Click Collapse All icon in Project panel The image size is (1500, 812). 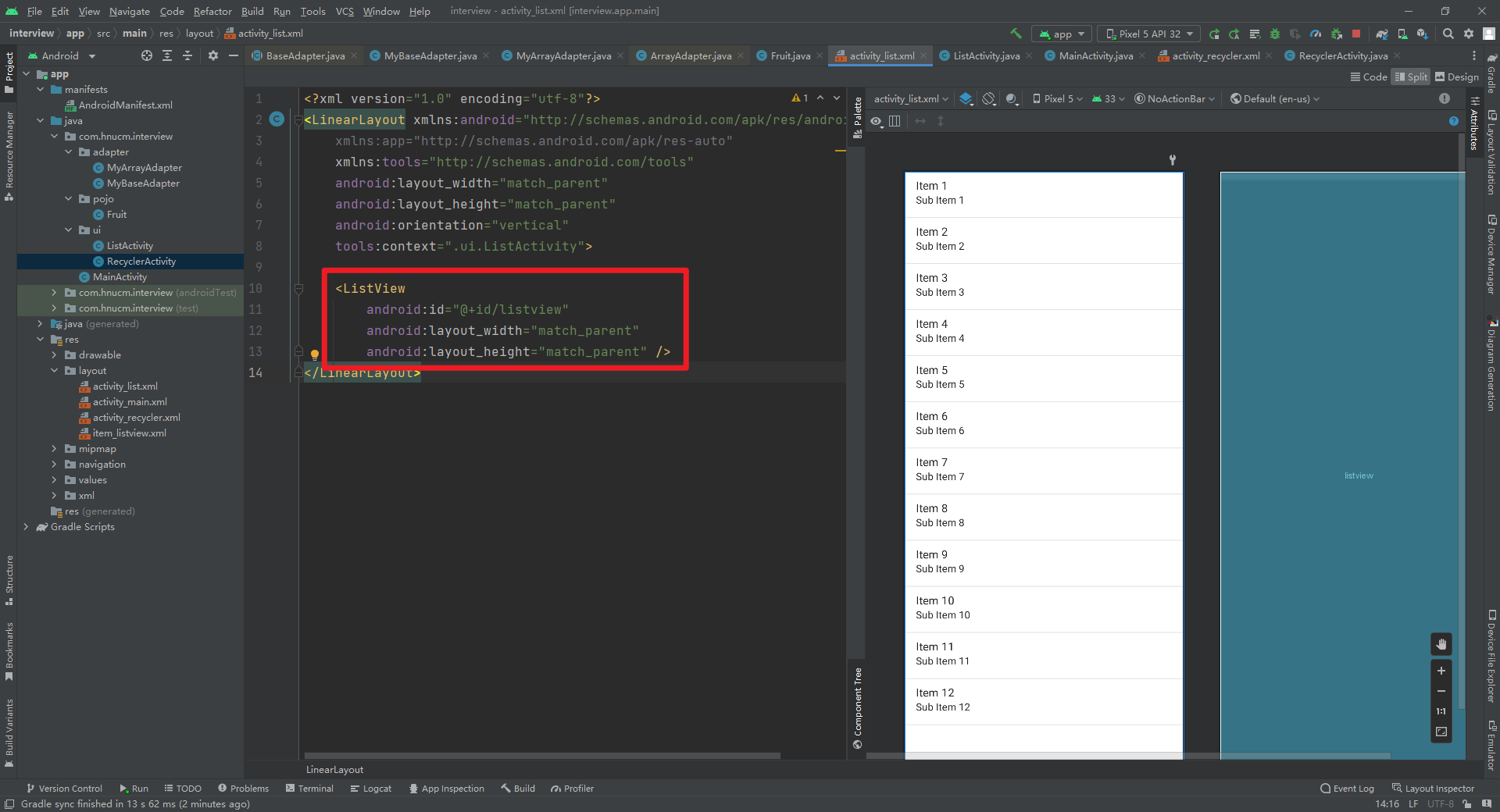pyautogui.click(x=187, y=55)
